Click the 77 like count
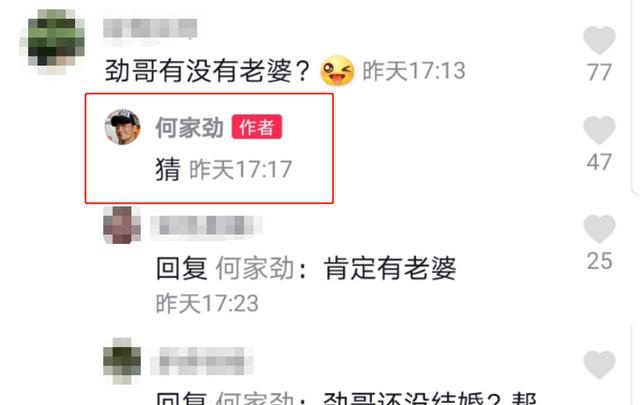The width and height of the screenshot is (640, 405). (599, 72)
